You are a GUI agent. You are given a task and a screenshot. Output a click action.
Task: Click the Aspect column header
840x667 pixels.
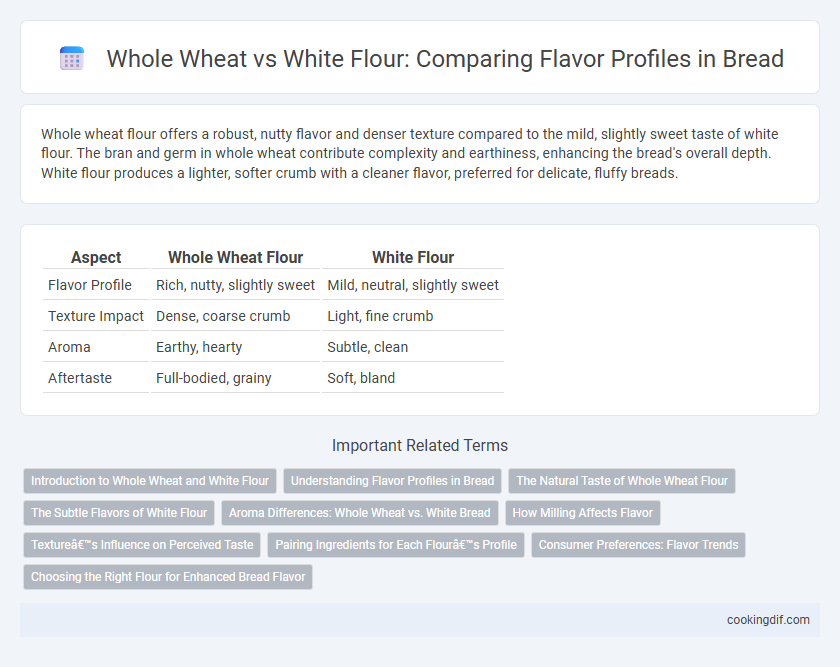click(x=96, y=257)
